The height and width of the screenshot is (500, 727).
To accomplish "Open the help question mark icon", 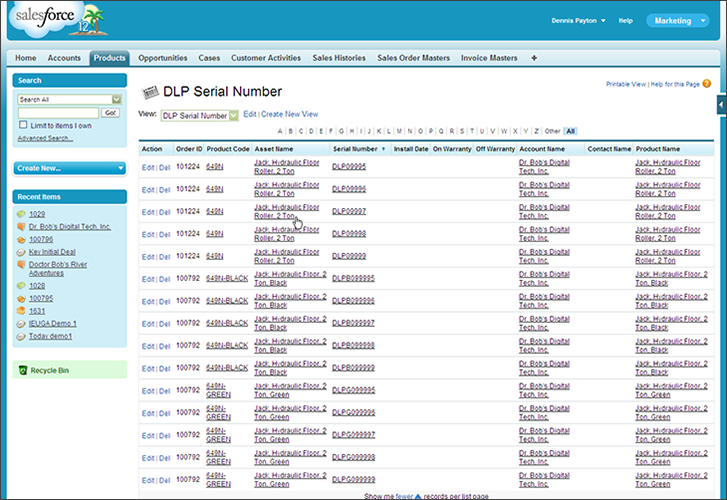I will click(x=707, y=83).
